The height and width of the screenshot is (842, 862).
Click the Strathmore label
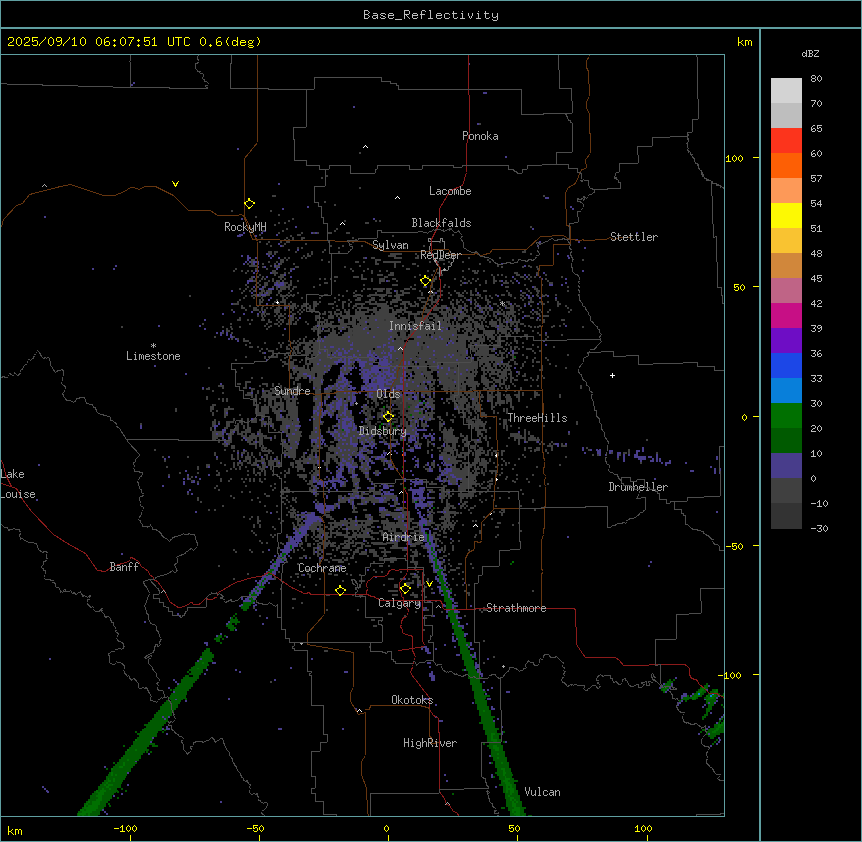coord(516,608)
